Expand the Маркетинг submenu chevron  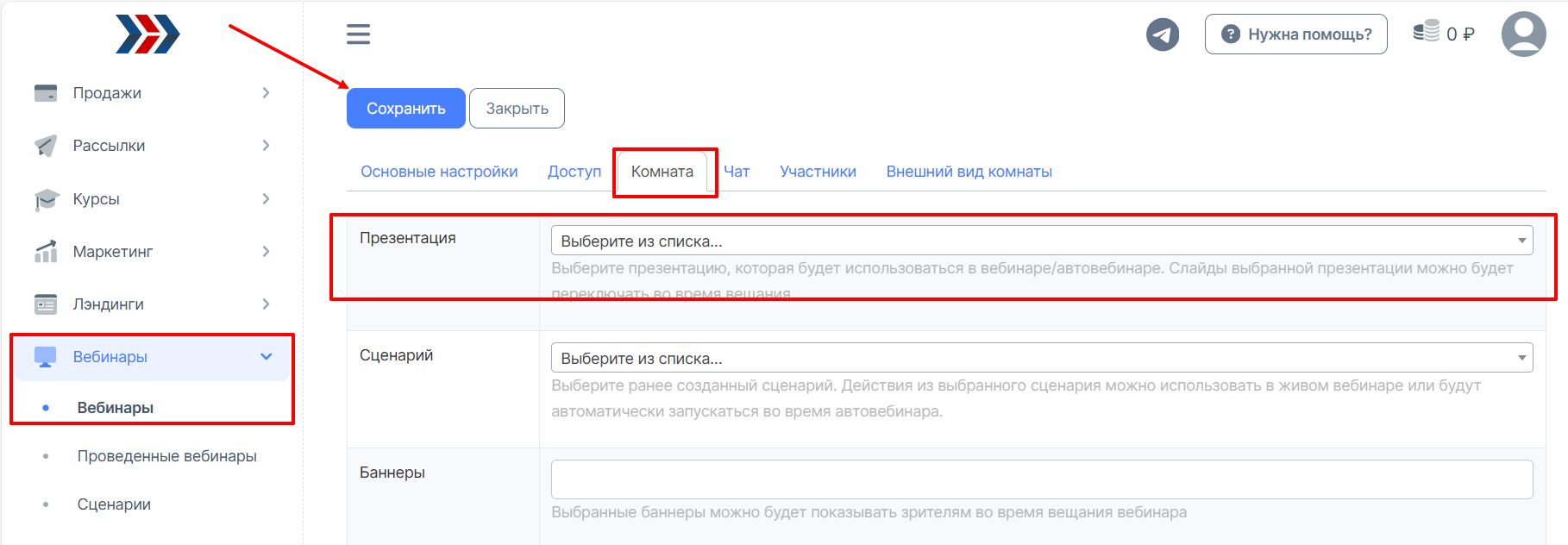pos(266,252)
